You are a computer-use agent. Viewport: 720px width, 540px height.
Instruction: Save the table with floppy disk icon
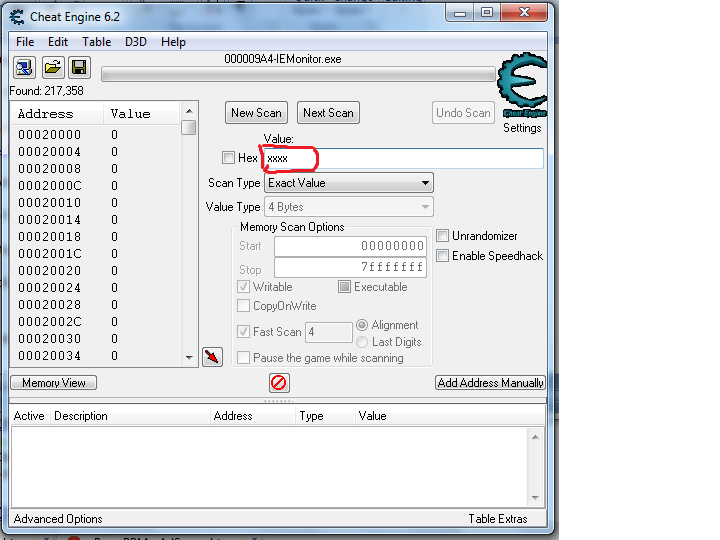pyautogui.click(x=79, y=68)
